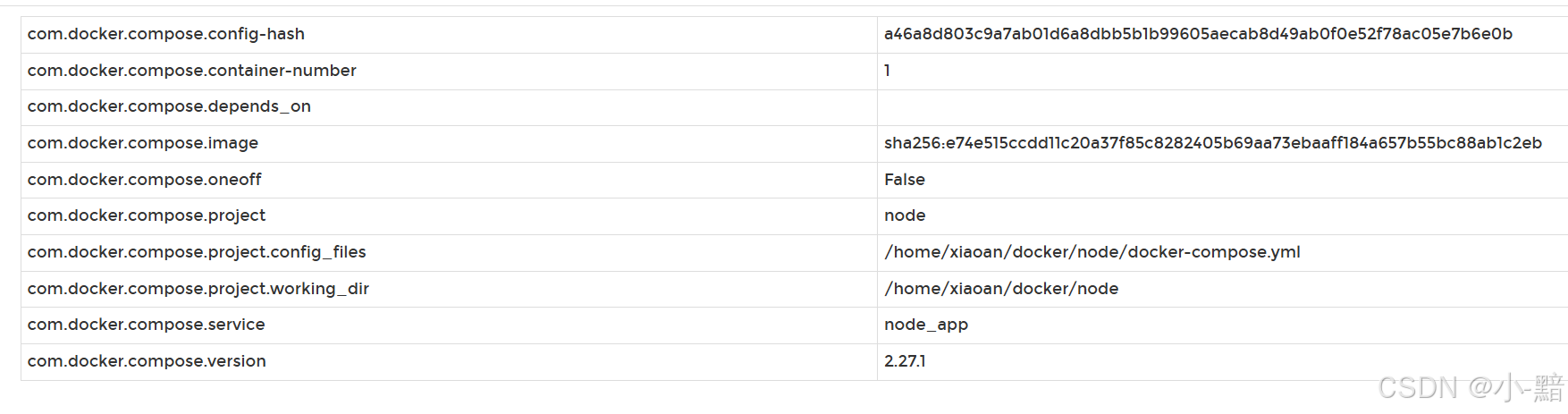Image resolution: width=1568 pixels, height=414 pixels.
Task: Click the com.docker.compose.project.working_dir label
Action: [198, 289]
